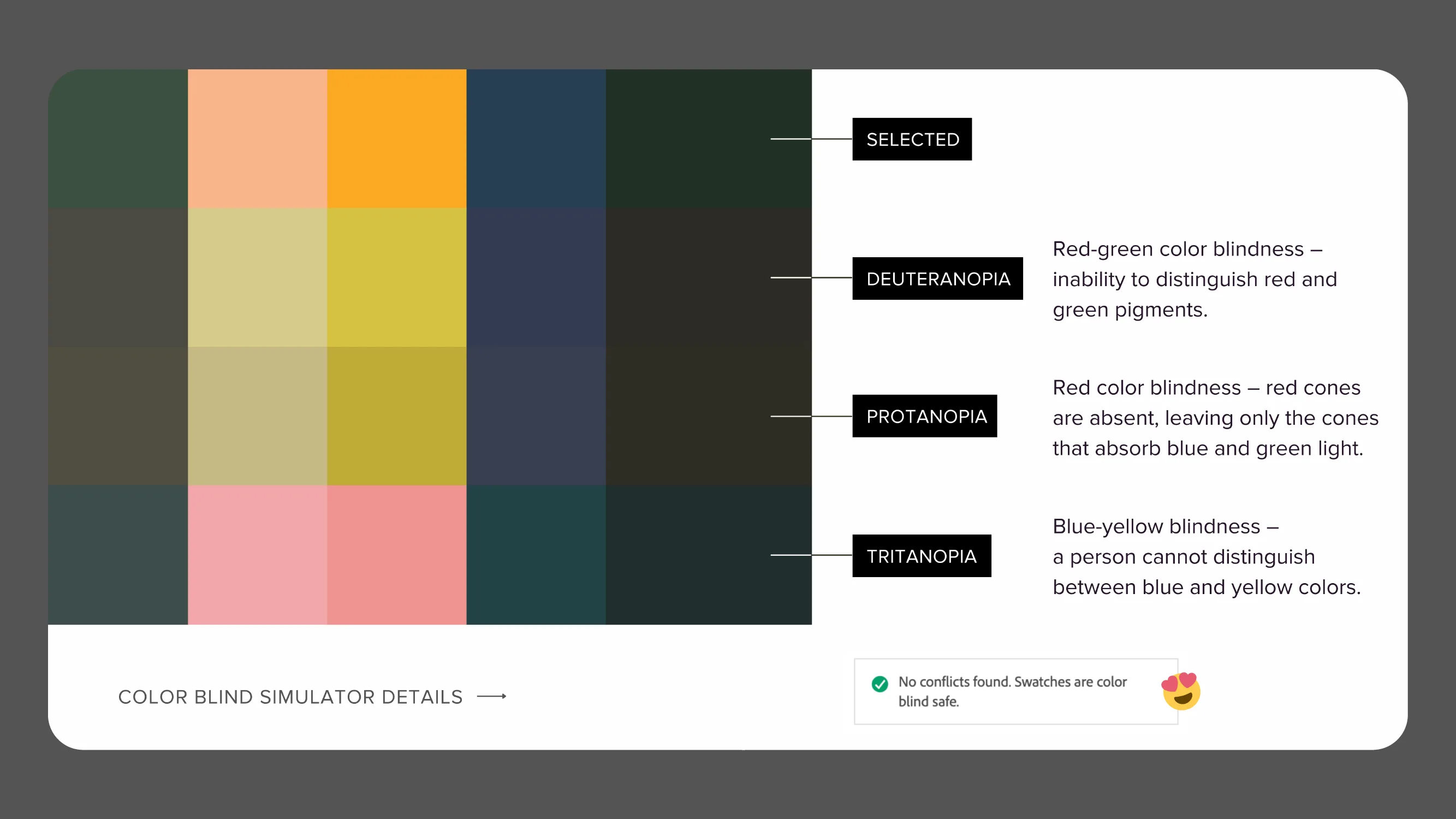Click the arrow after Simulator Details
The image size is (1456, 819).
click(492, 696)
